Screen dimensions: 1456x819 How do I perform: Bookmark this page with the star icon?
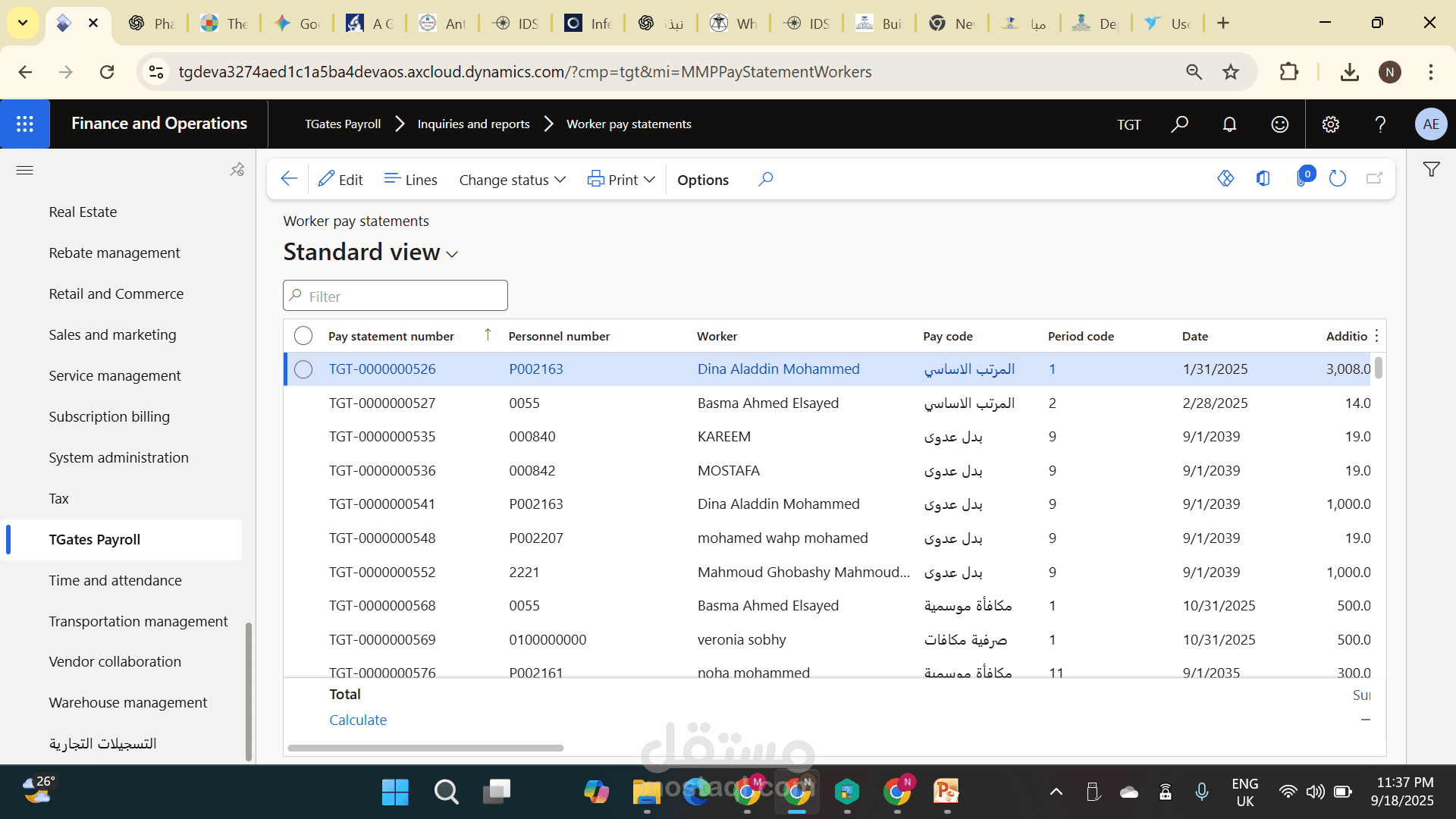coord(1230,72)
